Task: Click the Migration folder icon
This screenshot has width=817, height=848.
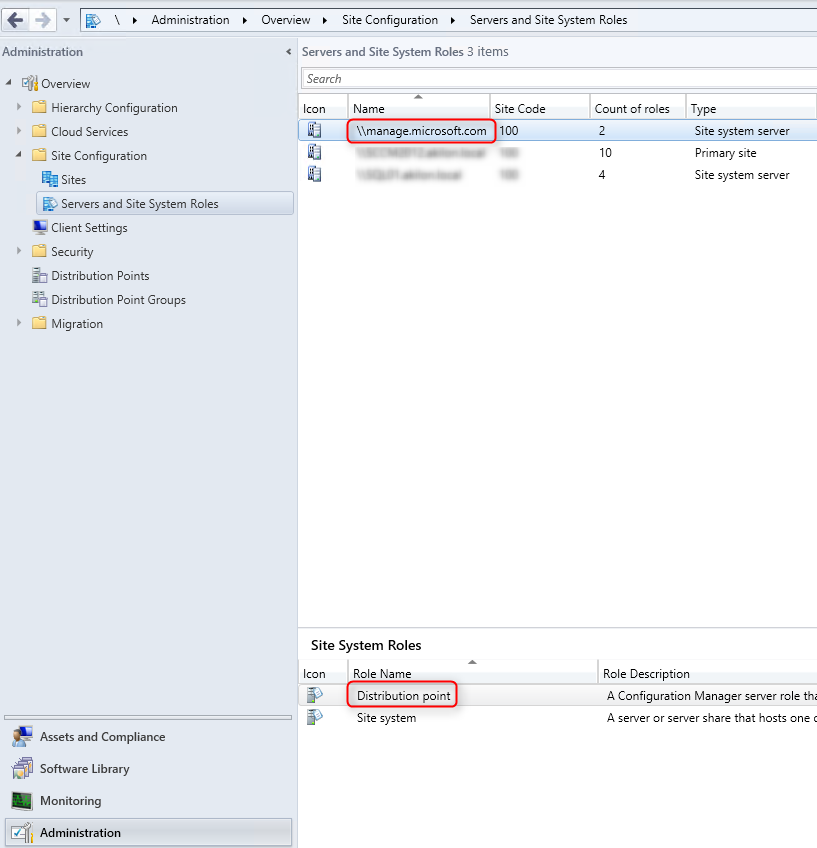Action: coord(39,323)
